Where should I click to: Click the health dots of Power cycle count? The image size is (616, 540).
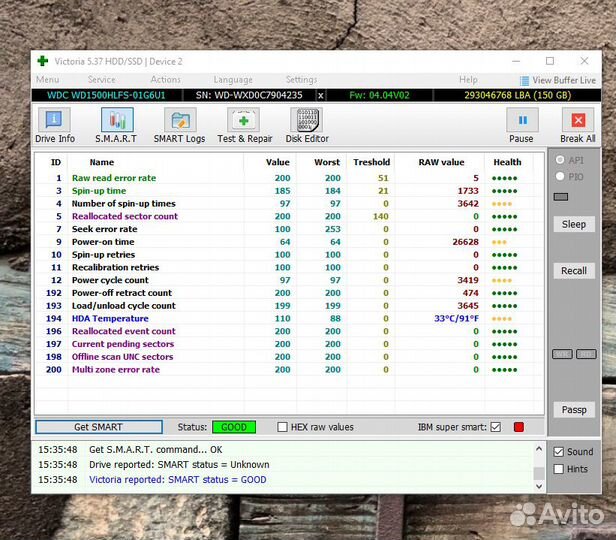point(502,280)
